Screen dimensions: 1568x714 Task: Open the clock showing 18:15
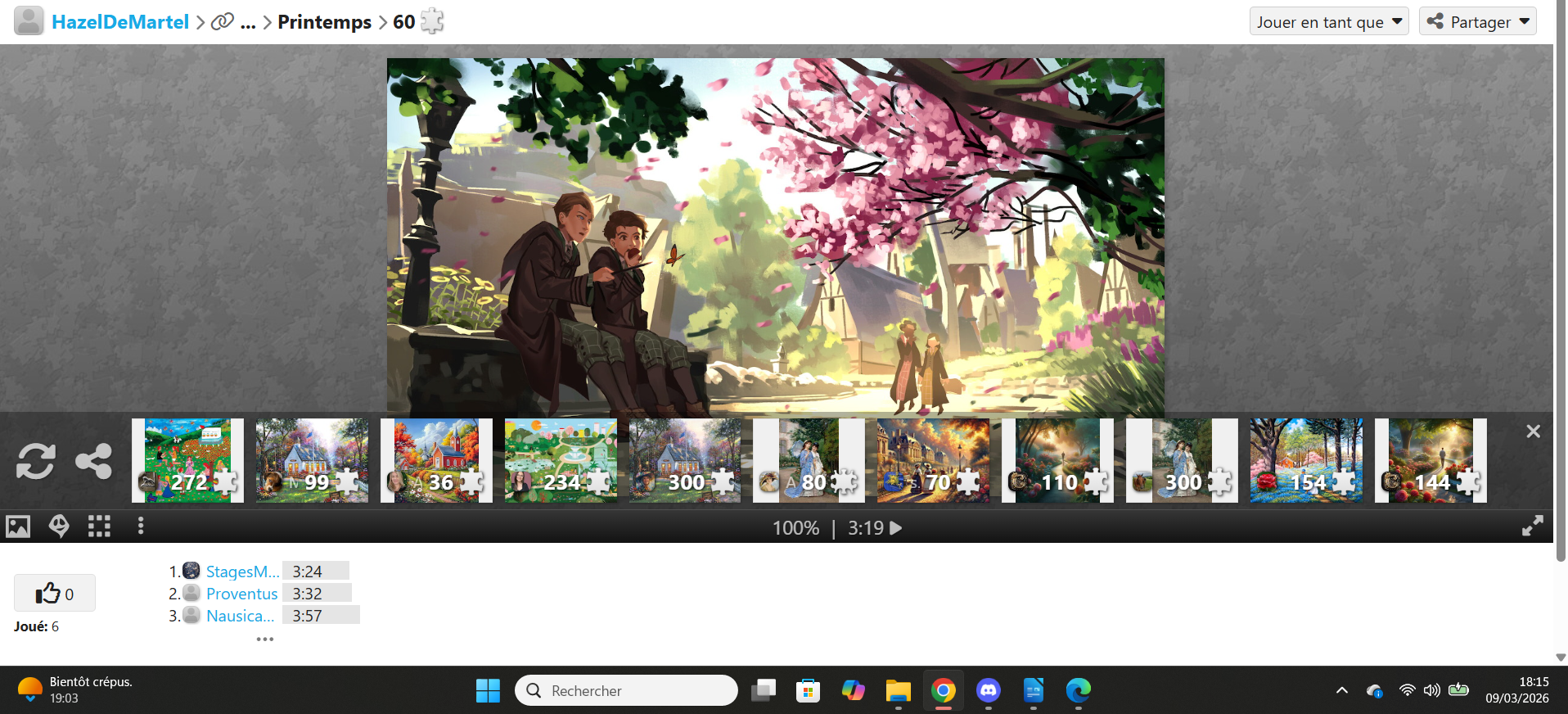1517,690
